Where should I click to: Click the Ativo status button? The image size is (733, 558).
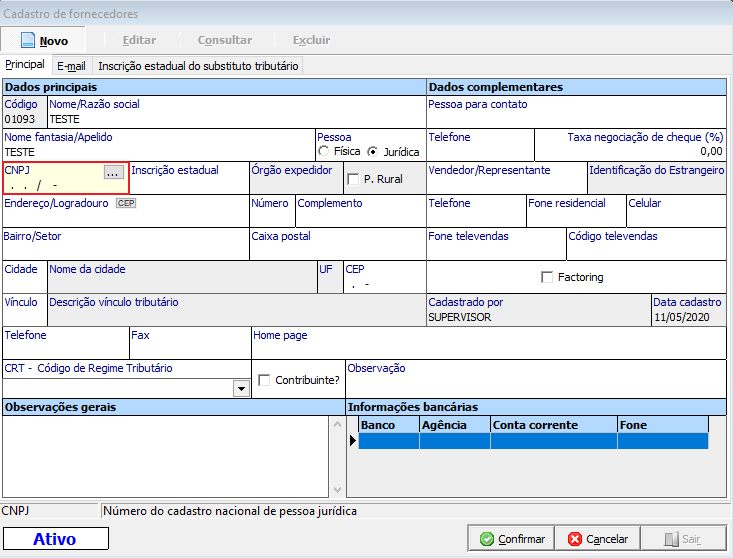[x=55, y=539]
